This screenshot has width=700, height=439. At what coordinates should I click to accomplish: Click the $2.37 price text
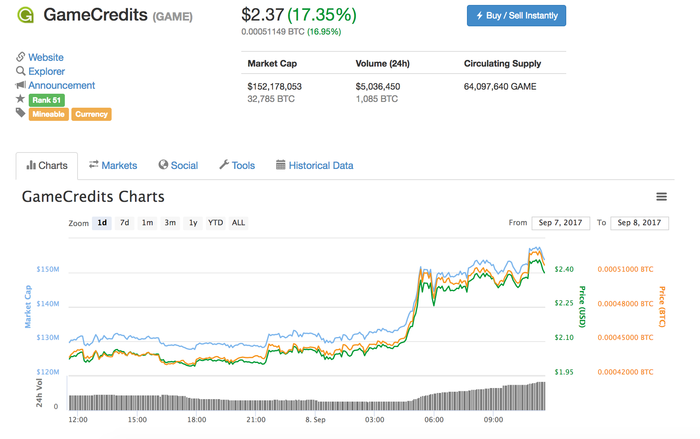[262, 15]
